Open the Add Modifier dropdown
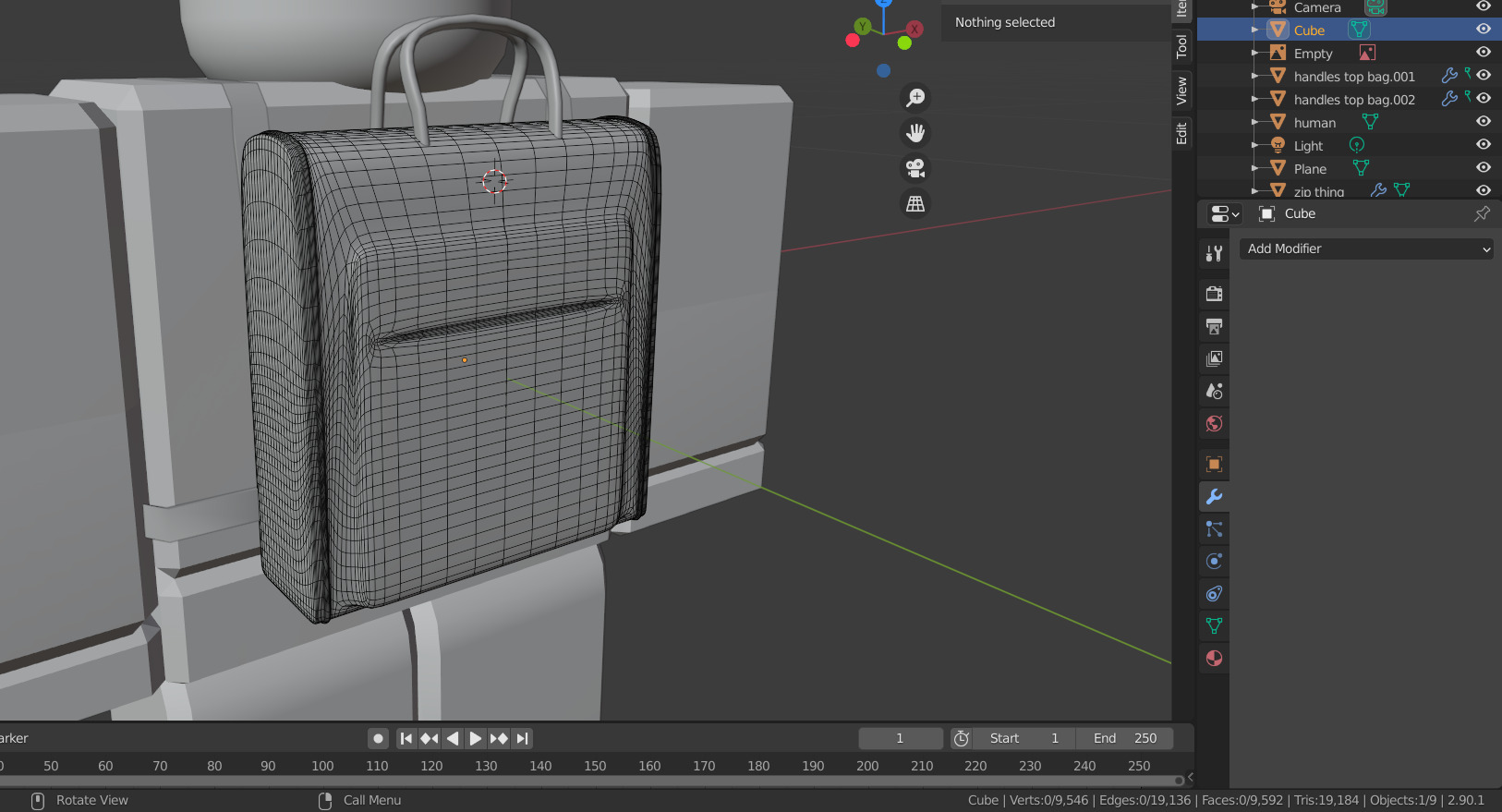1502x812 pixels. point(1366,248)
